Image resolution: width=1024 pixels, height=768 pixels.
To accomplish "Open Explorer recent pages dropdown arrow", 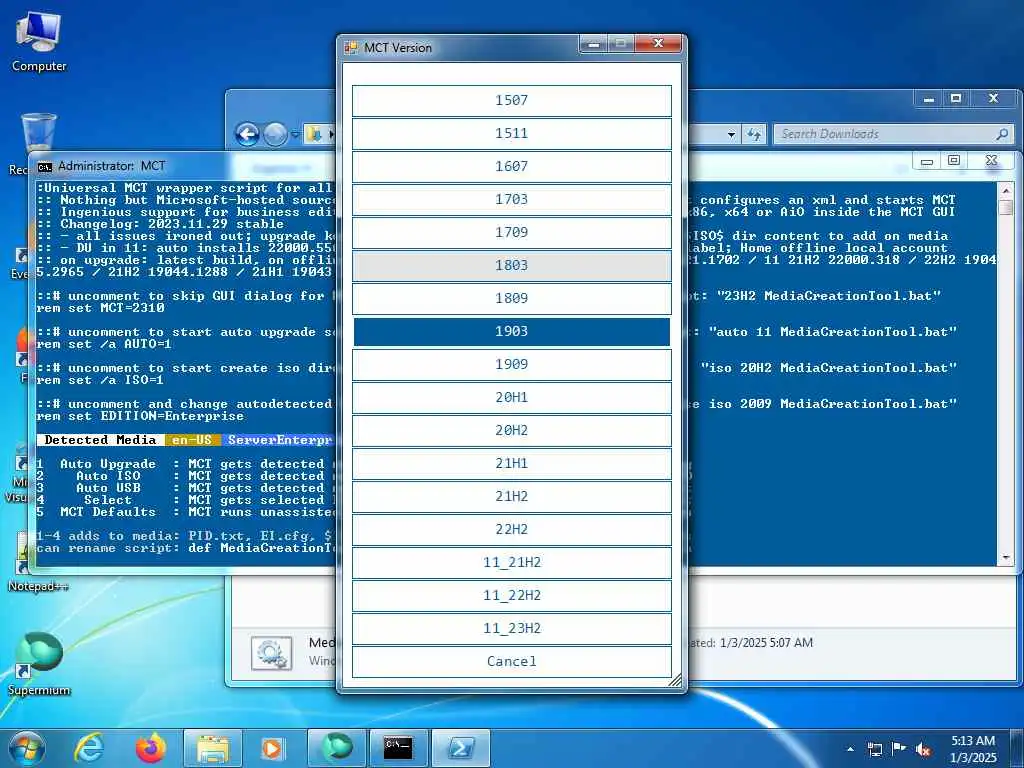I will [x=295, y=135].
